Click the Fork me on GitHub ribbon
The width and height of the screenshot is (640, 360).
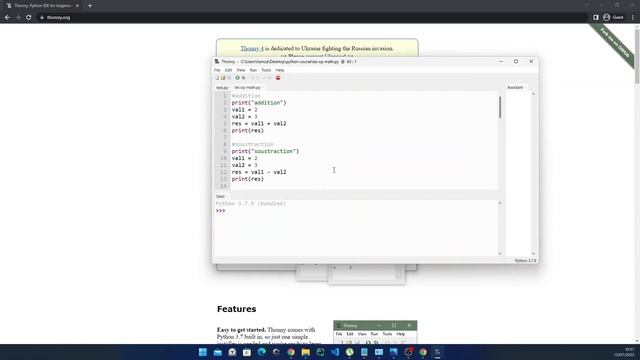(x=614, y=44)
